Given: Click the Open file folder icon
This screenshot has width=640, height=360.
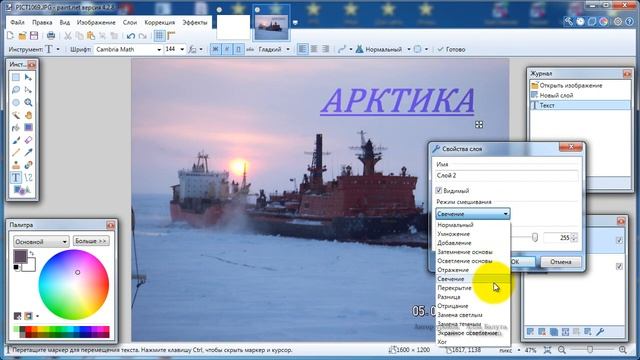Looking at the screenshot, I should point(22,36).
